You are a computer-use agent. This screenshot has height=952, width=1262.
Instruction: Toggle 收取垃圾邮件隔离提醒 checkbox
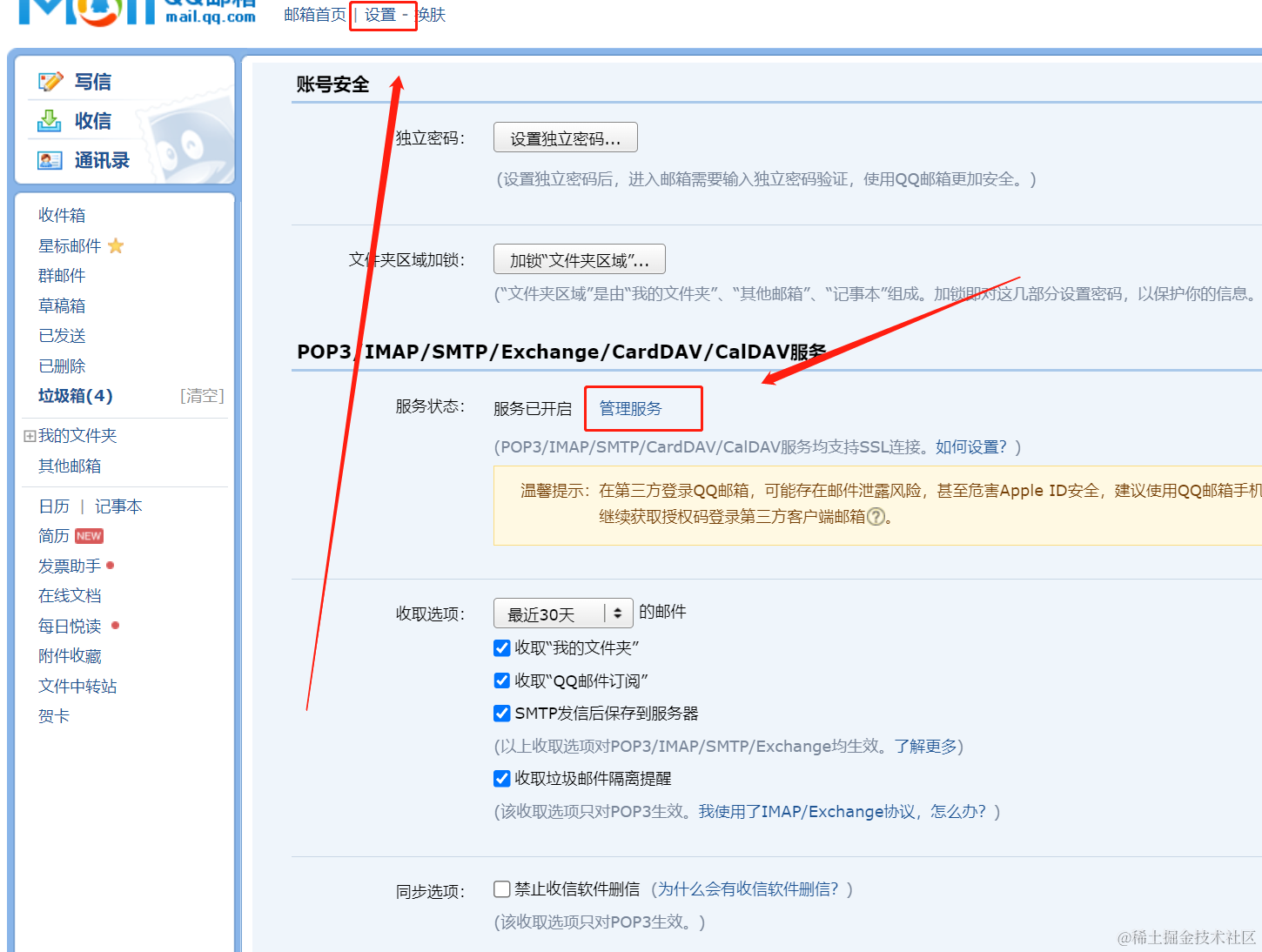pyautogui.click(x=502, y=779)
